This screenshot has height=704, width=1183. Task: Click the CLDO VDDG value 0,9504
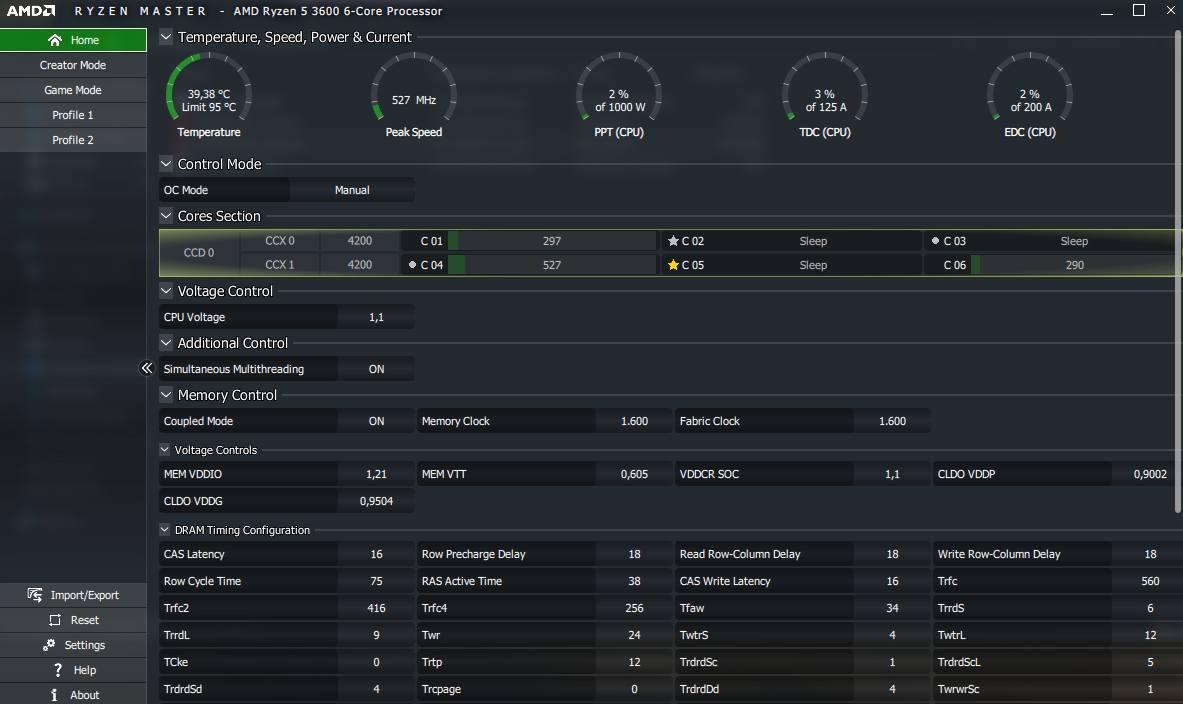(x=376, y=501)
